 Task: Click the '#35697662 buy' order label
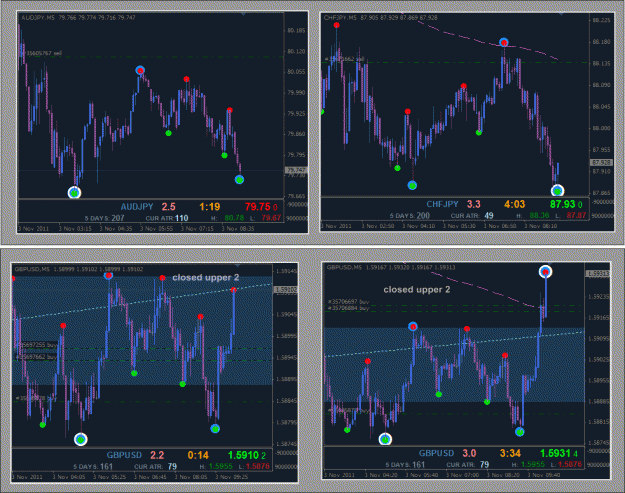(x=37, y=357)
